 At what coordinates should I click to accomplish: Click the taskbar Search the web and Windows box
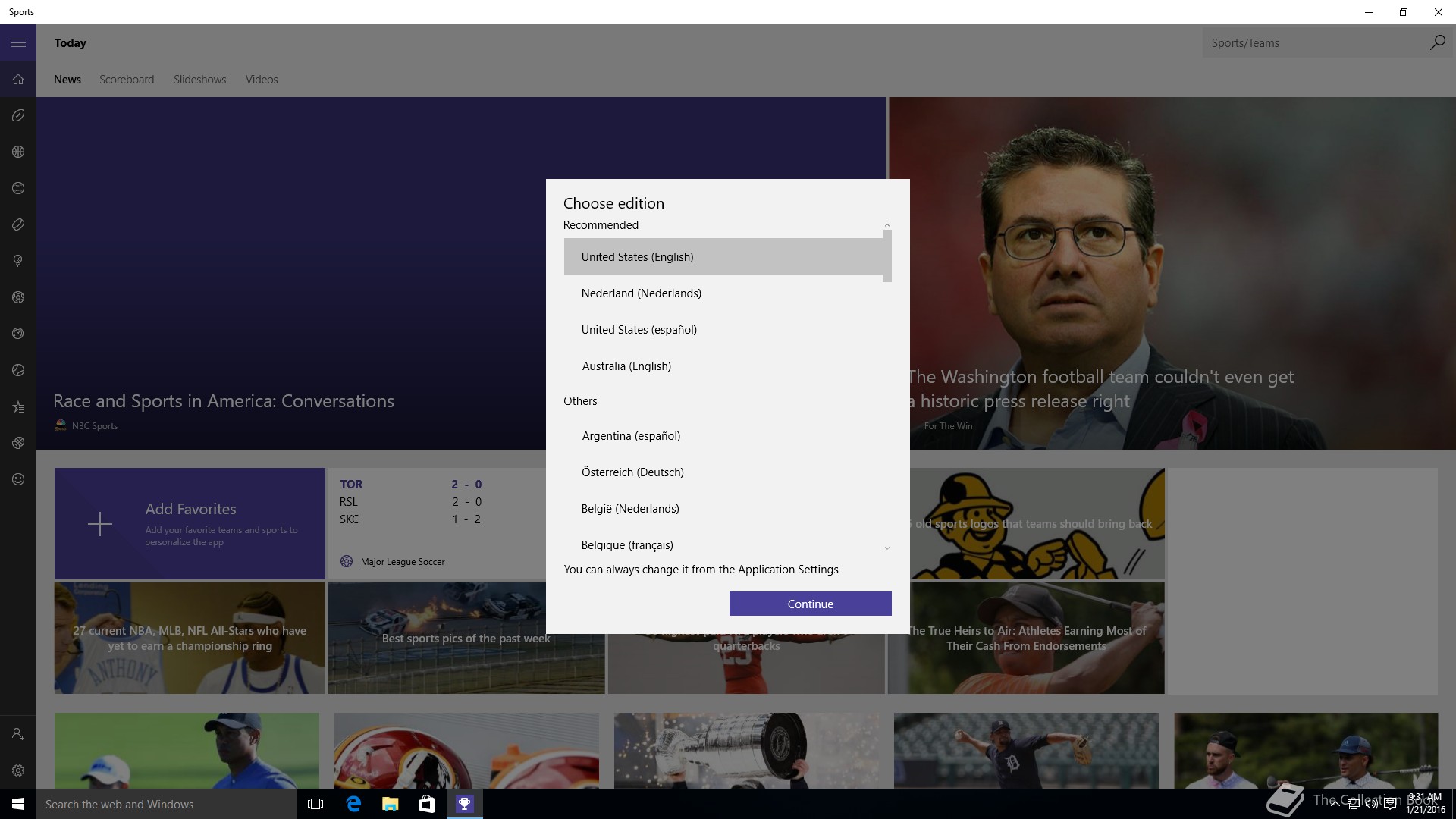[x=167, y=804]
